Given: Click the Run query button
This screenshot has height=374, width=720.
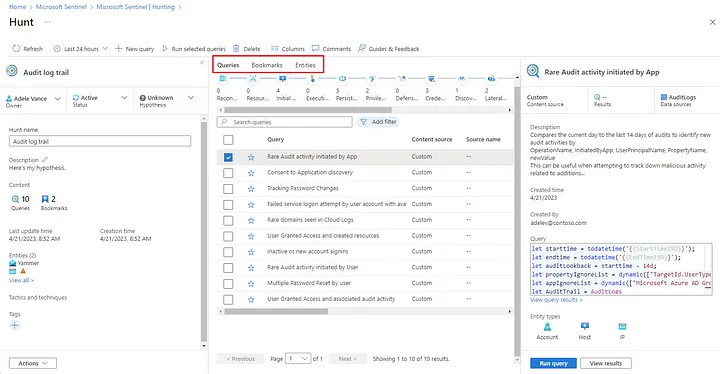Looking at the screenshot, I should tap(553, 363).
